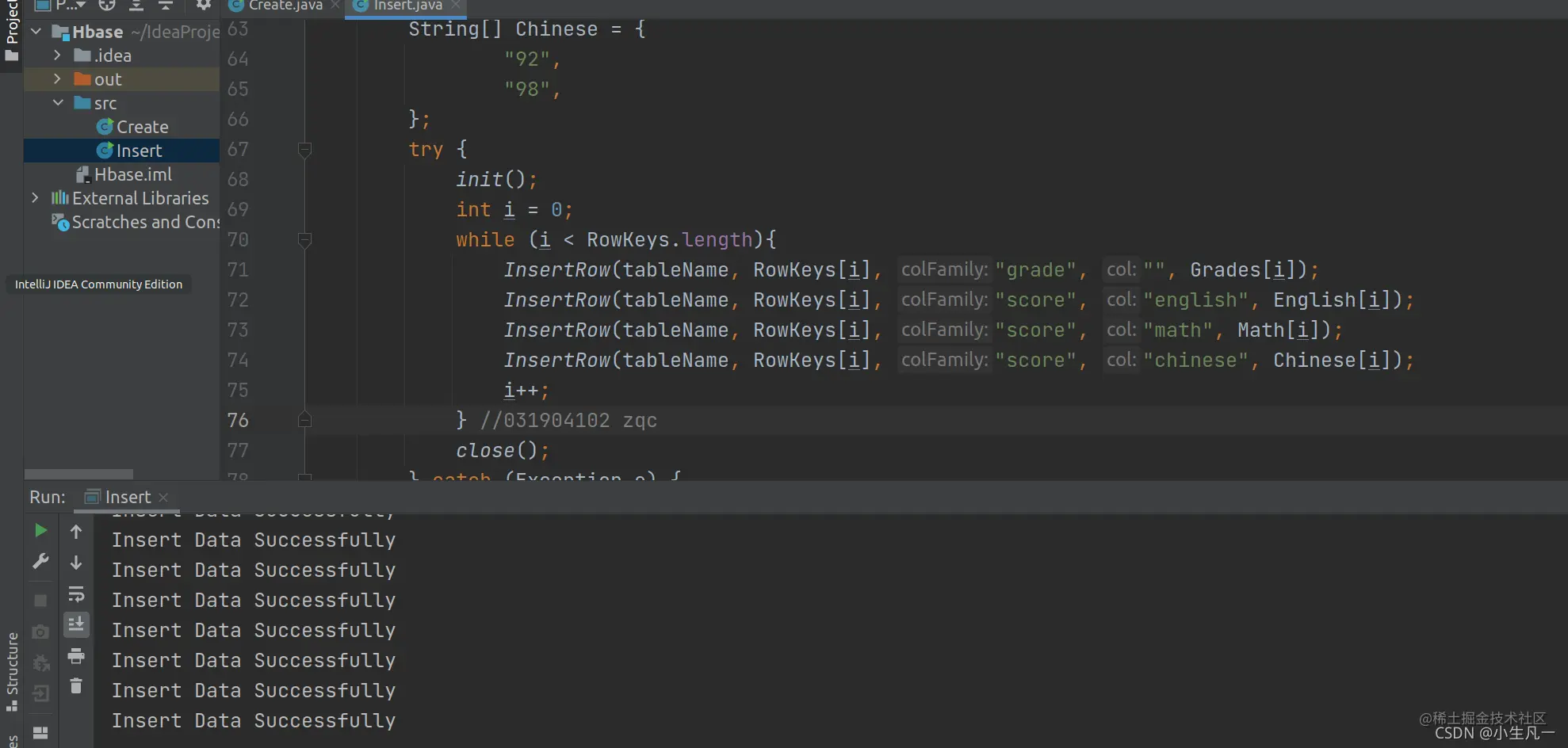Expand the out folder
This screenshot has height=748, width=1568.
click(x=57, y=79)
